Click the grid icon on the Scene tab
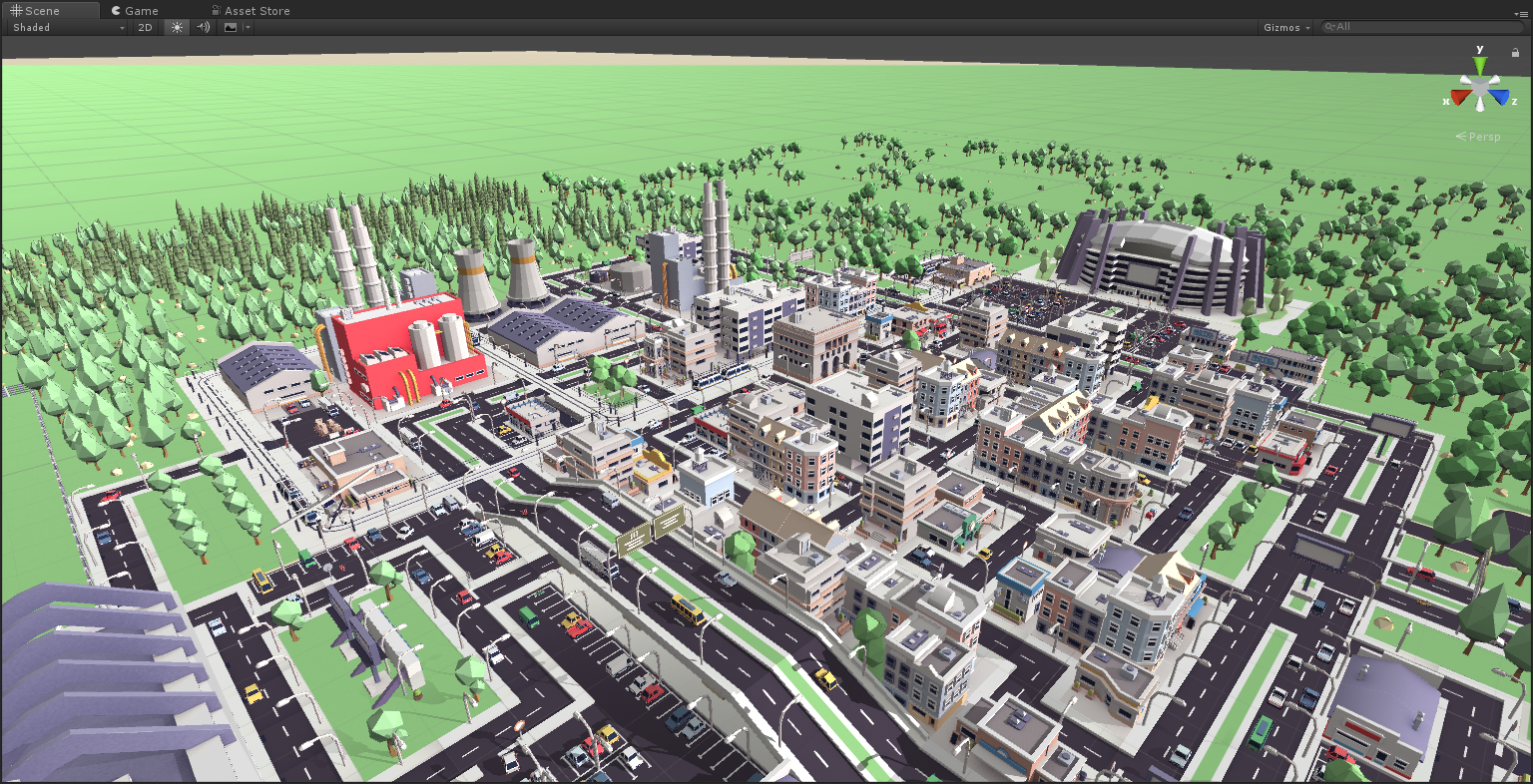This screenshot has width=1533, height=784. (16, 10)
